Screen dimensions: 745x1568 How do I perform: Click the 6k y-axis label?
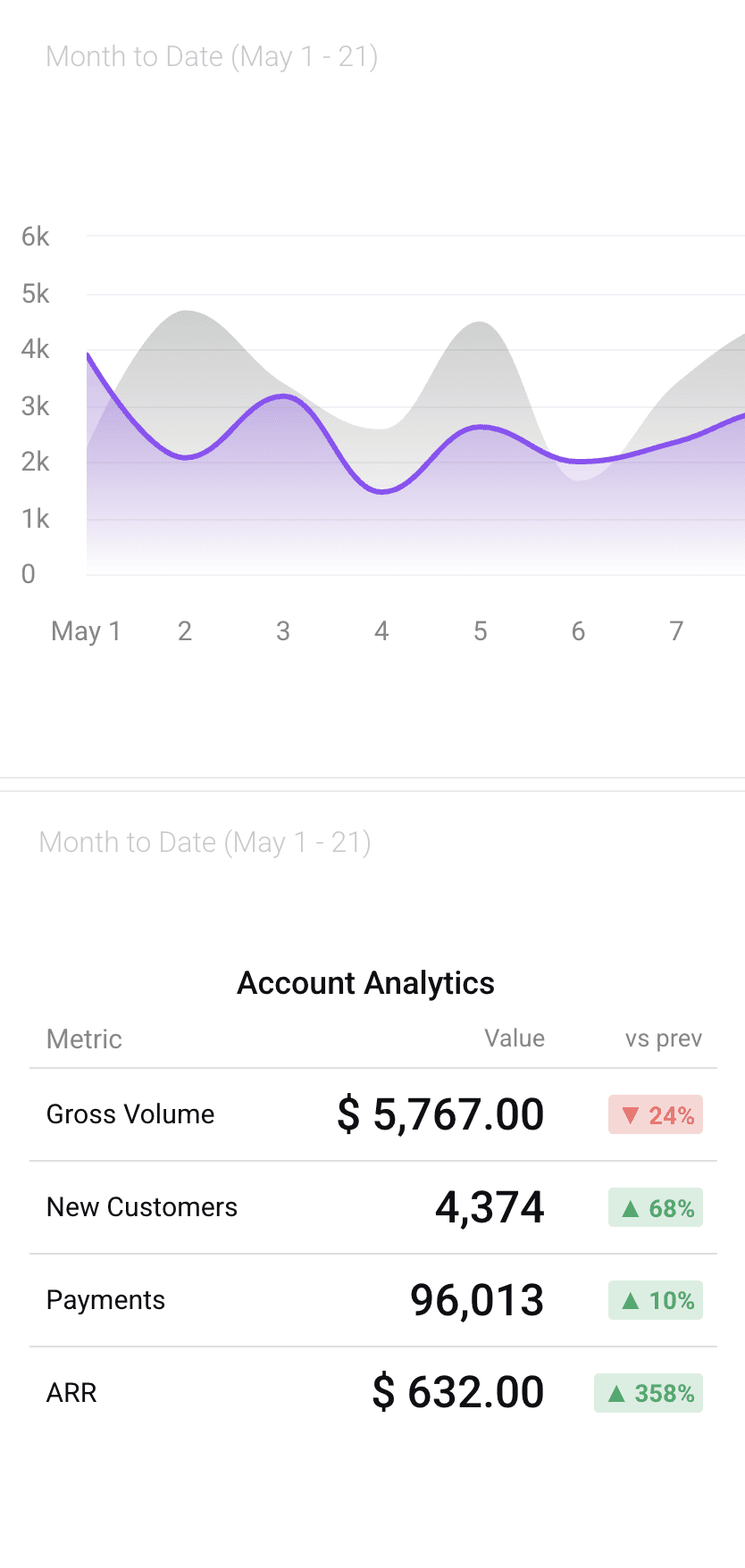click(x=36, y=237)
